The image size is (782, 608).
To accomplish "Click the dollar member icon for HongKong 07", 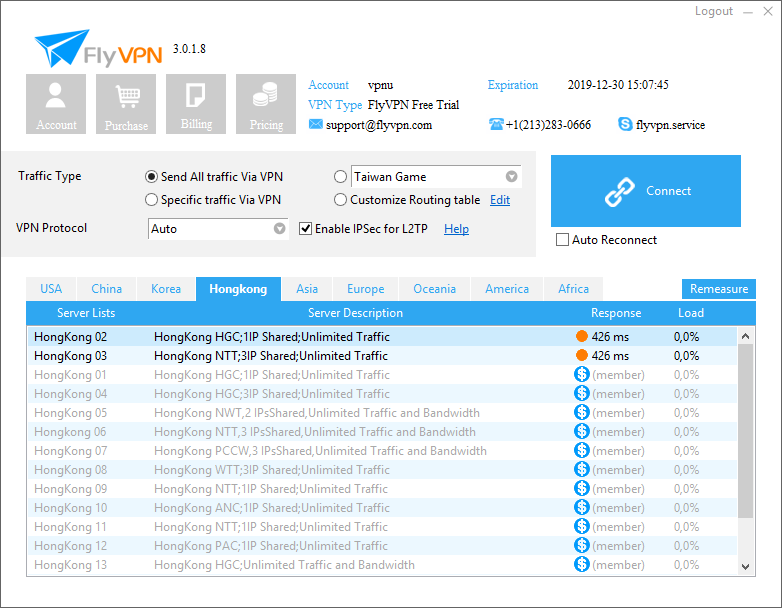I will click(582, 450).
